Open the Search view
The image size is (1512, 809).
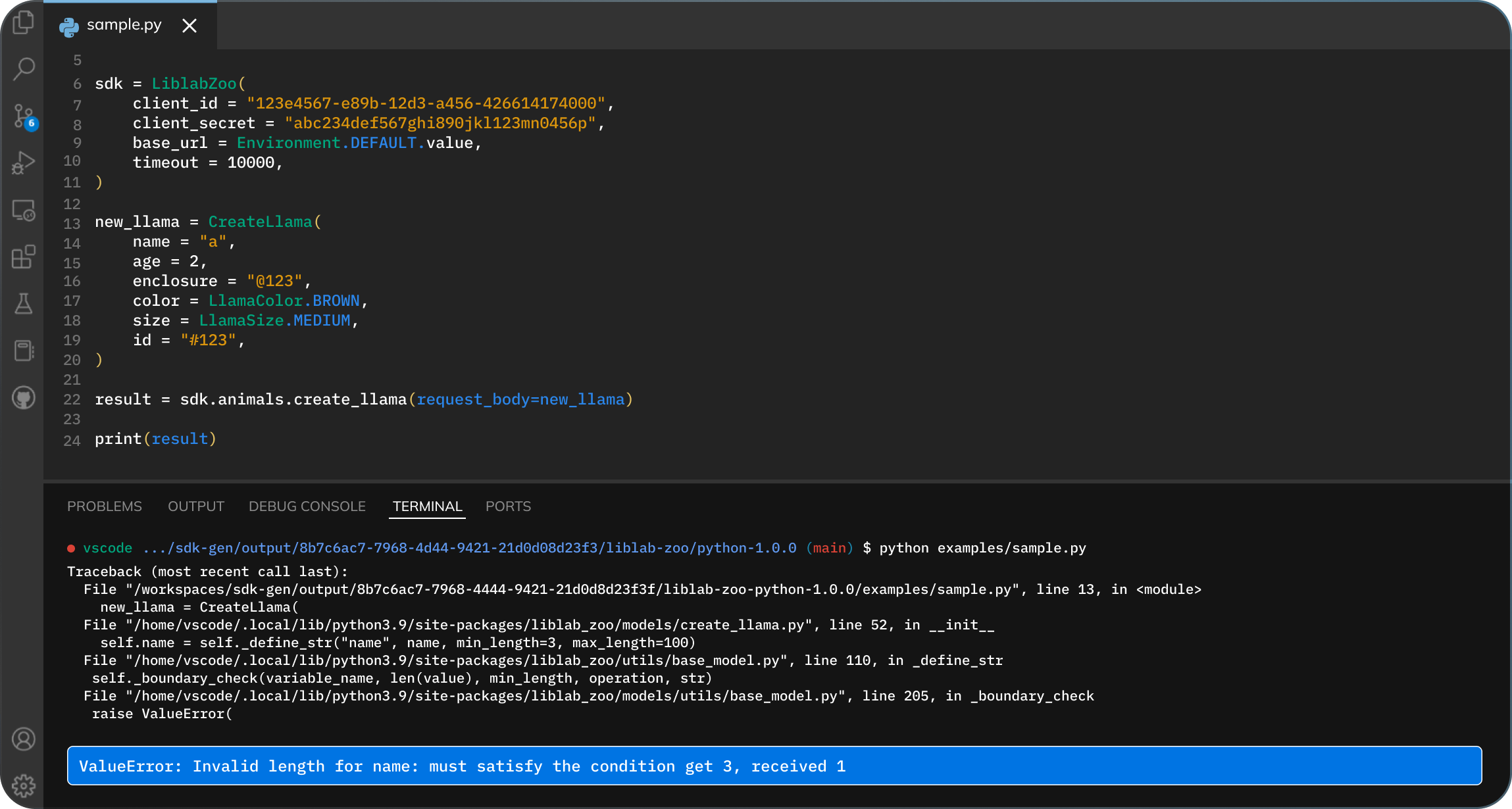pyautogui.click(x=24, y=68)
